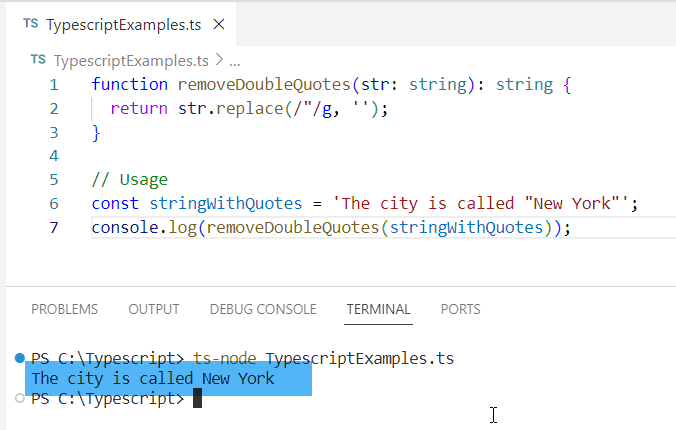Image resolution: width=676 pixels, height=430 pixels.
Task: Click line number 1 in gutter
Action: pos(54,85)
